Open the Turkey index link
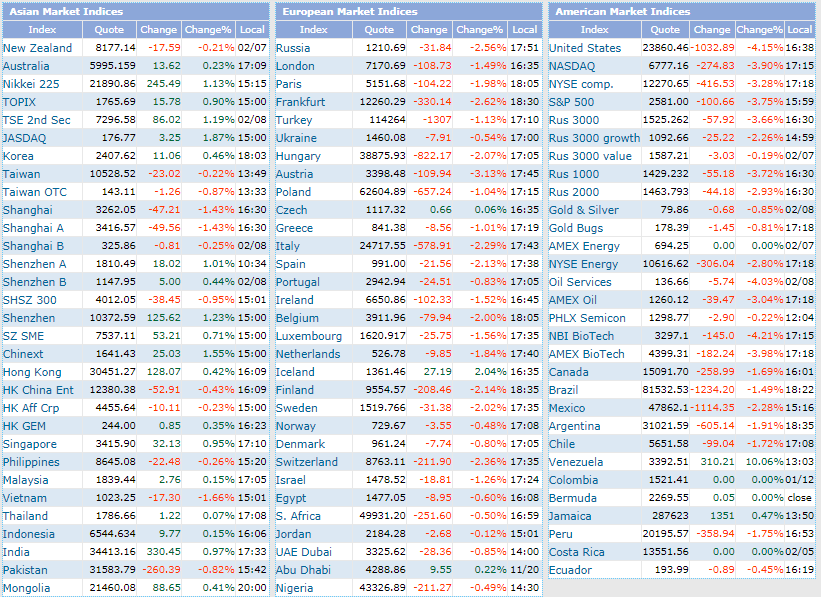Viewport: 821px width, 597px height. point(294,120)
